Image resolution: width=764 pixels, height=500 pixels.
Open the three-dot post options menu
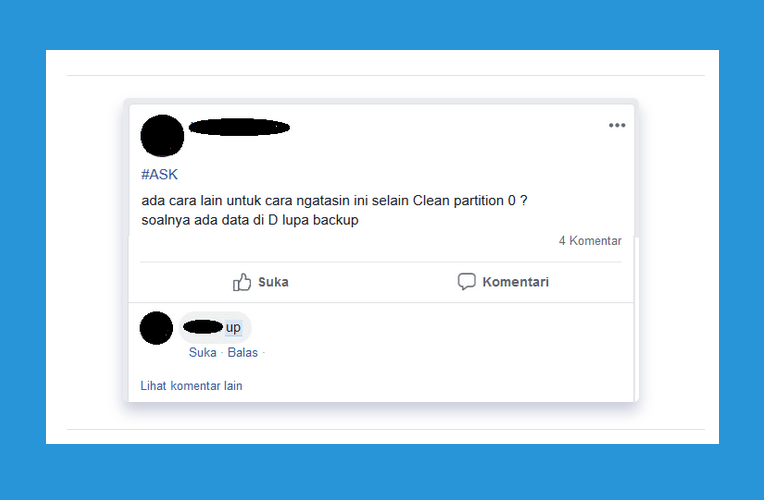tap(617, 125)
